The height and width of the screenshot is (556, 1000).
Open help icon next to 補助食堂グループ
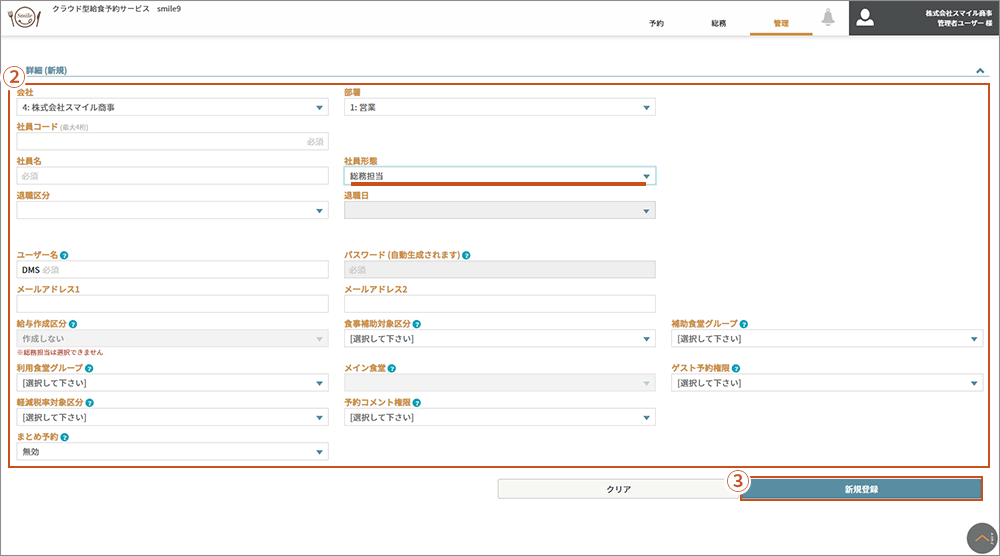point(744,324)
